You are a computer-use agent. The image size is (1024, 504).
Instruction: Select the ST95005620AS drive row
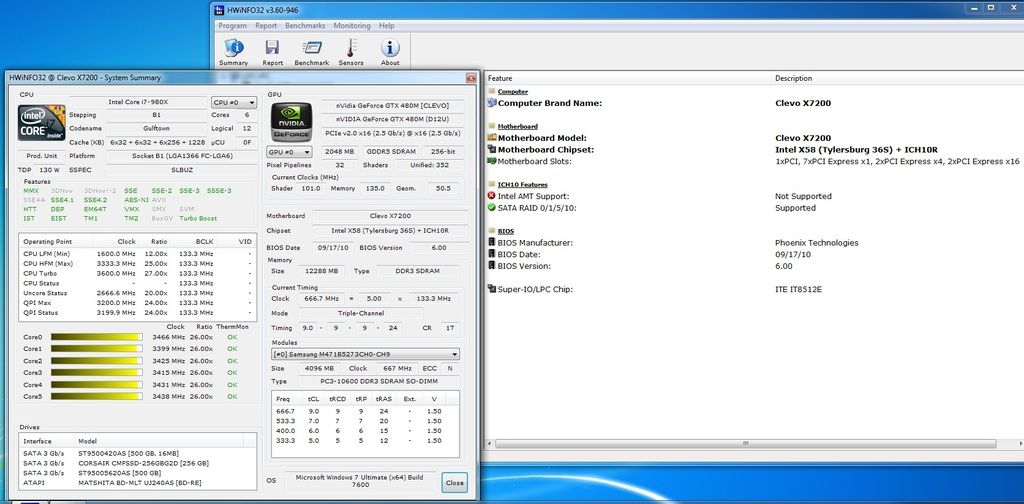click(138, 473)
